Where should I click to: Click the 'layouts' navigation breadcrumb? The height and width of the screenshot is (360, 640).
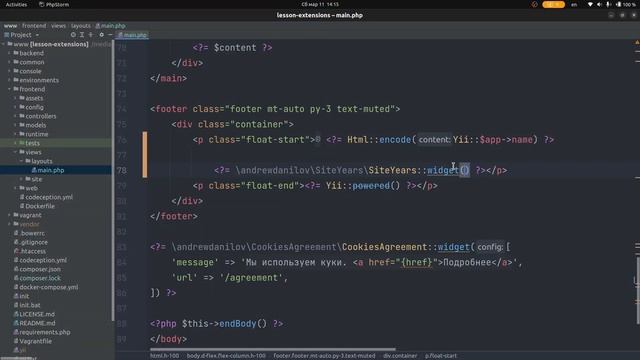81,26
